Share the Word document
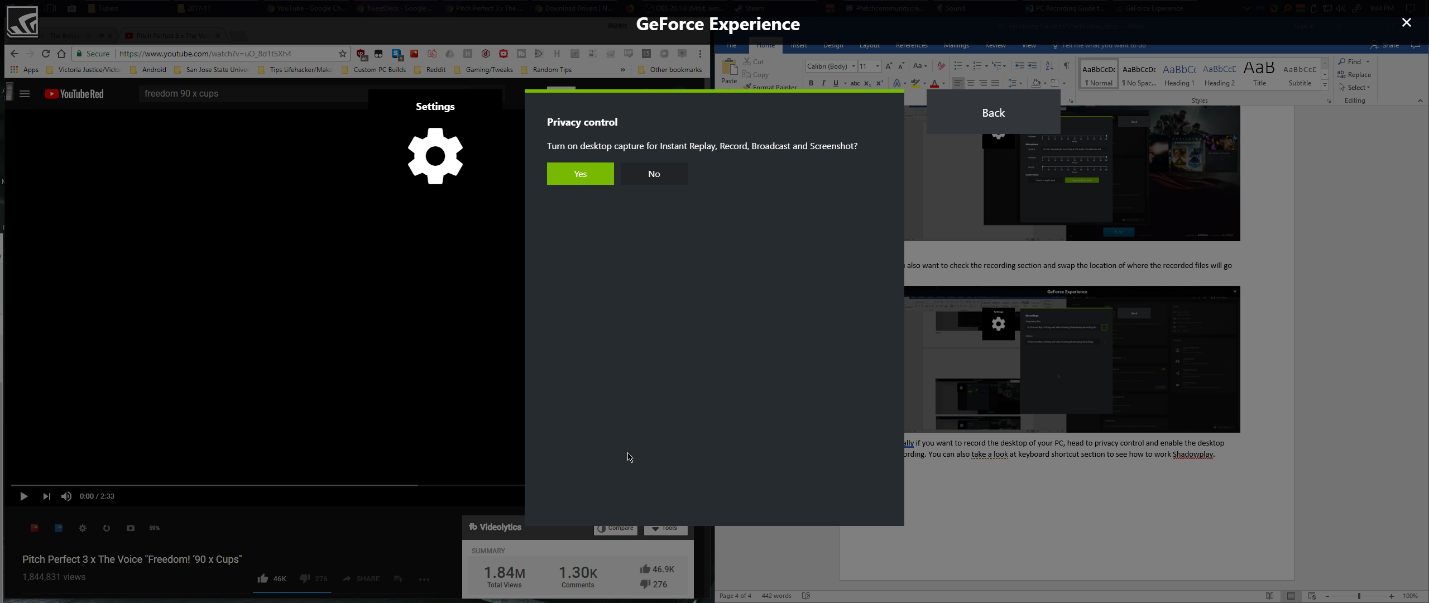 point(1384,45)
